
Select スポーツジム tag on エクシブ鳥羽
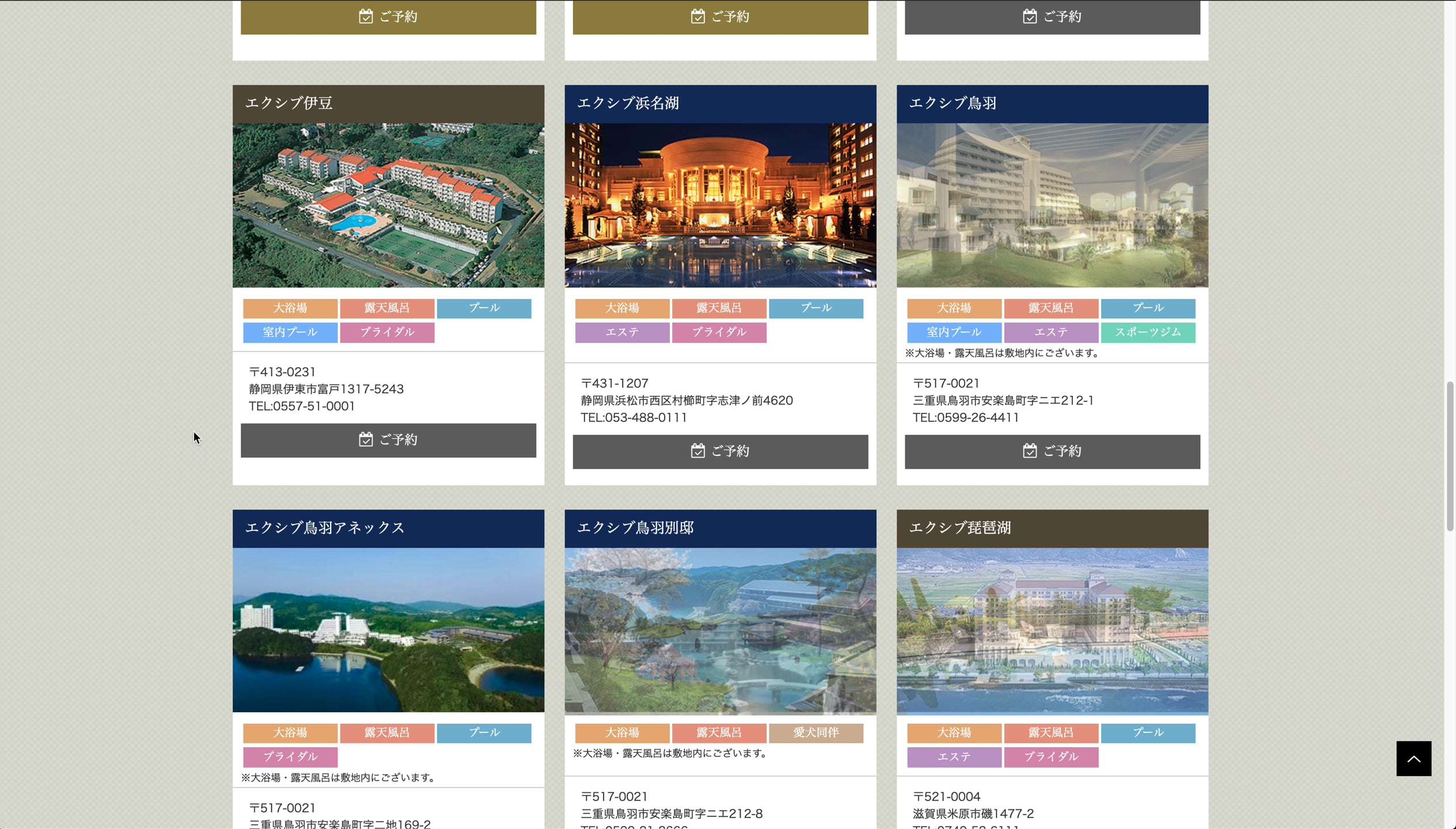coord(1147,332)
